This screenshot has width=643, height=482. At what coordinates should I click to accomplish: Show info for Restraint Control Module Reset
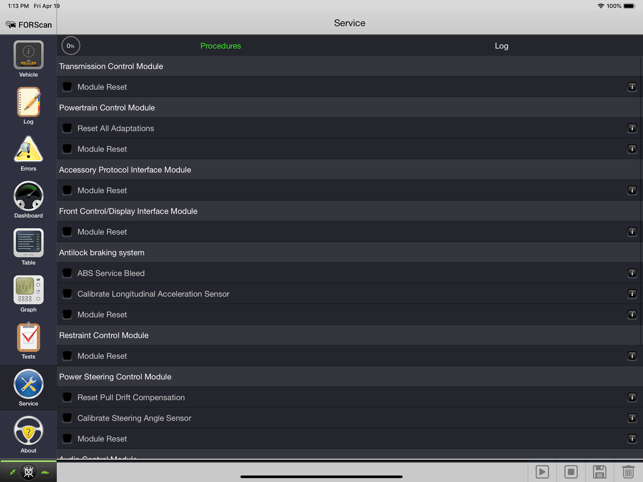632,356
